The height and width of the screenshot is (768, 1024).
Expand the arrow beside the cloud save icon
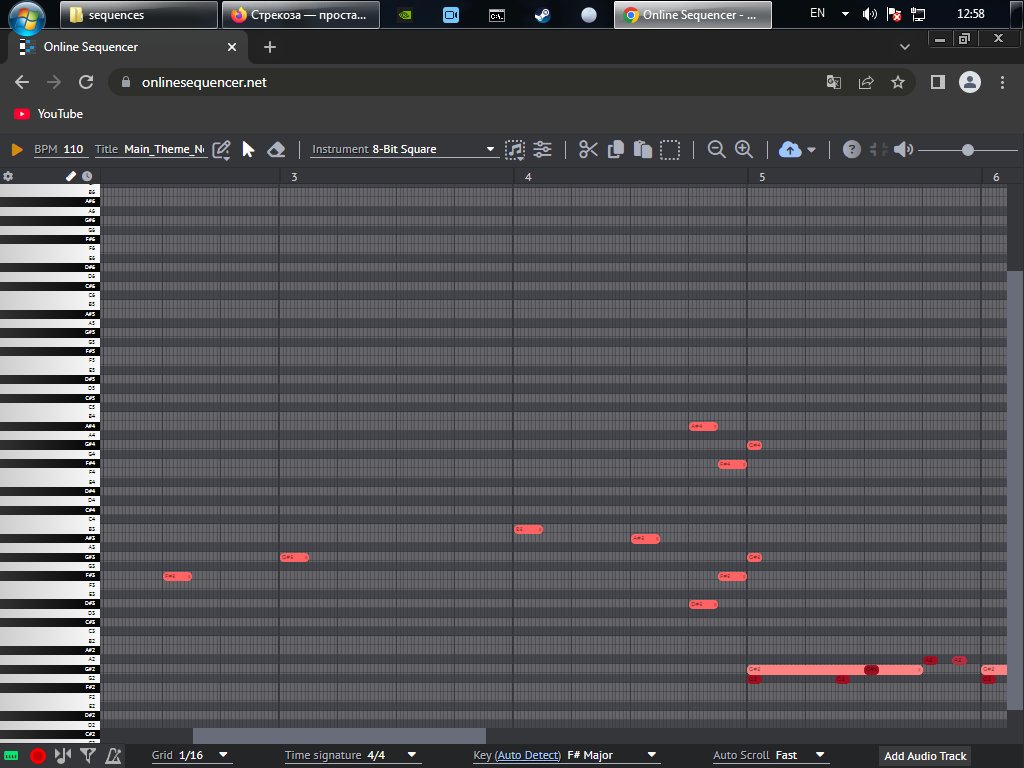(x=811, y=150)
